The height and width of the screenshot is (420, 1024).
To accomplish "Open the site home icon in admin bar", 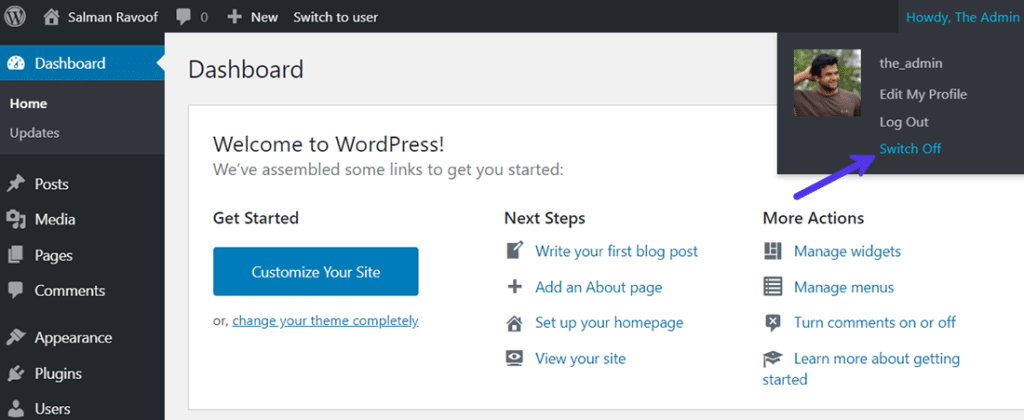I will click(x=52, y=17).
